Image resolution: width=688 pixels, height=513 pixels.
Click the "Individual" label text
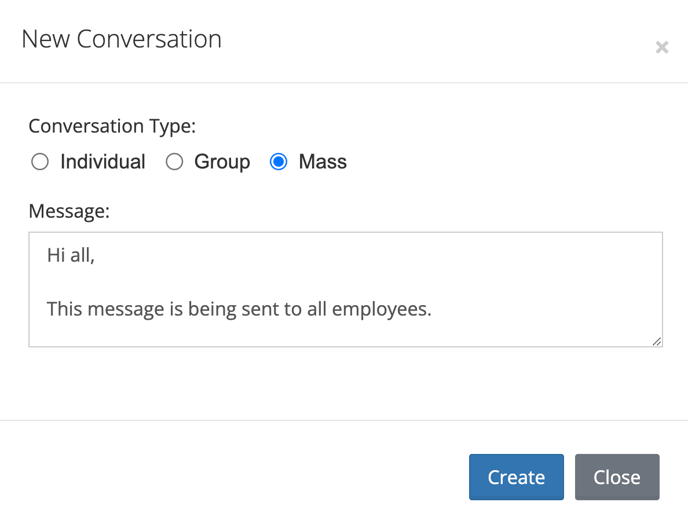pyautogui.click(x=103, y=161)
